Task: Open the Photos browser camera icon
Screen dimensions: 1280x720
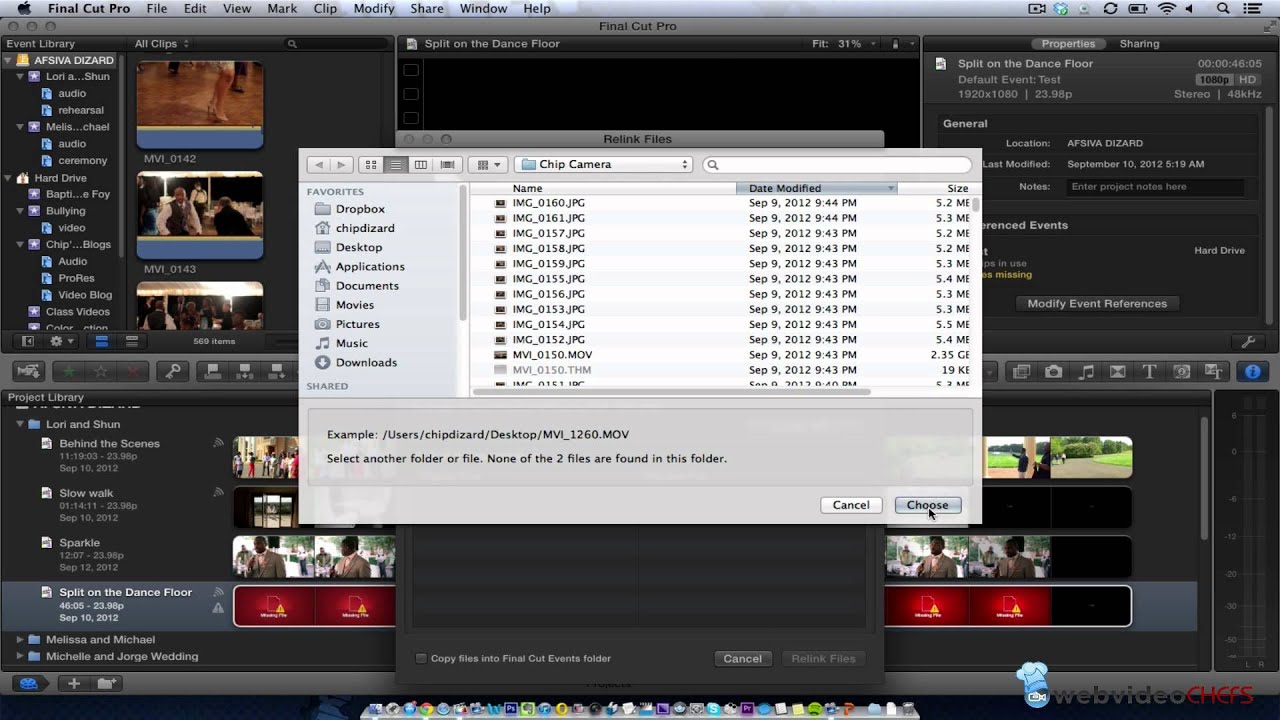Action: tap(1053, 372)
